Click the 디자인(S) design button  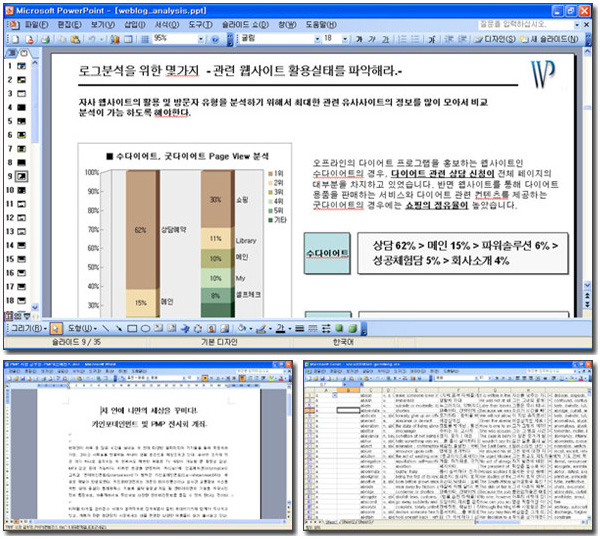point(495,39)
